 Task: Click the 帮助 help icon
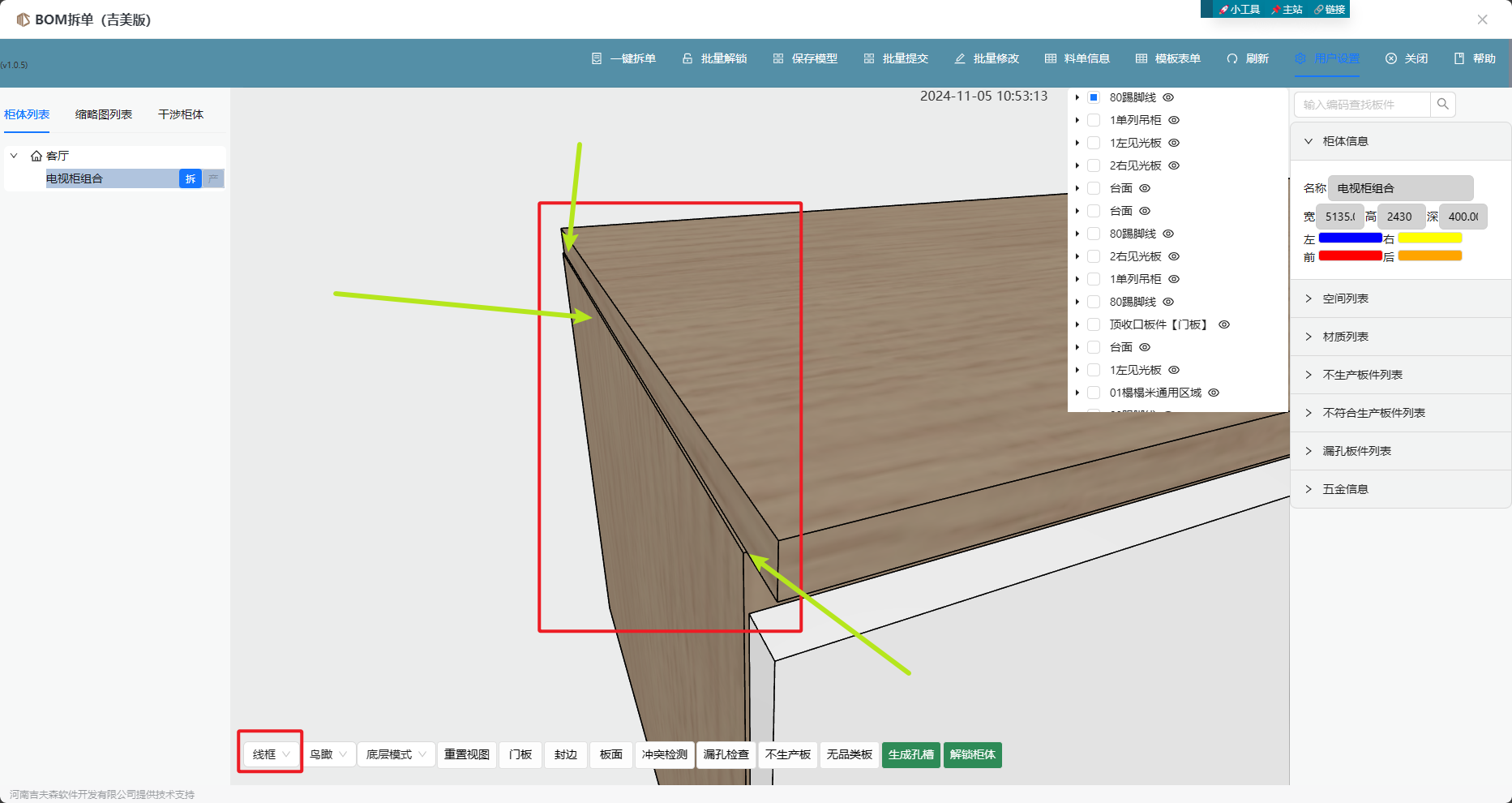(1459, 58)
